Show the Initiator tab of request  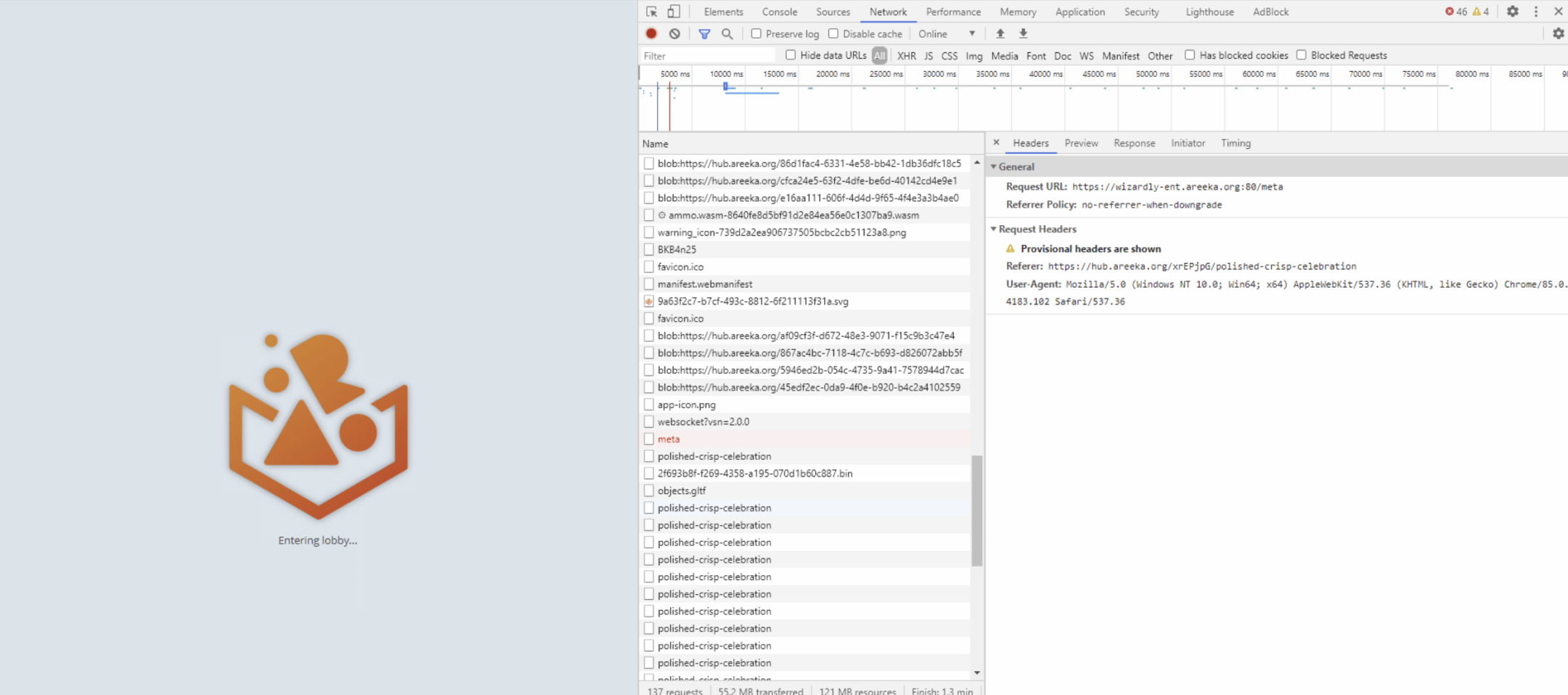coord(1188,143)
